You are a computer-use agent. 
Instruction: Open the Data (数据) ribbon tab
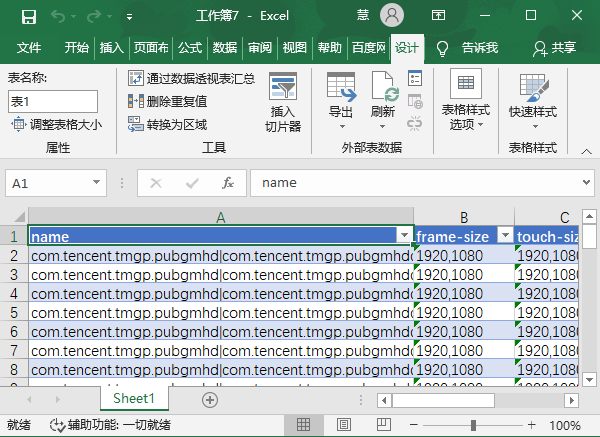pyautogui.click(x=225, y=48)
